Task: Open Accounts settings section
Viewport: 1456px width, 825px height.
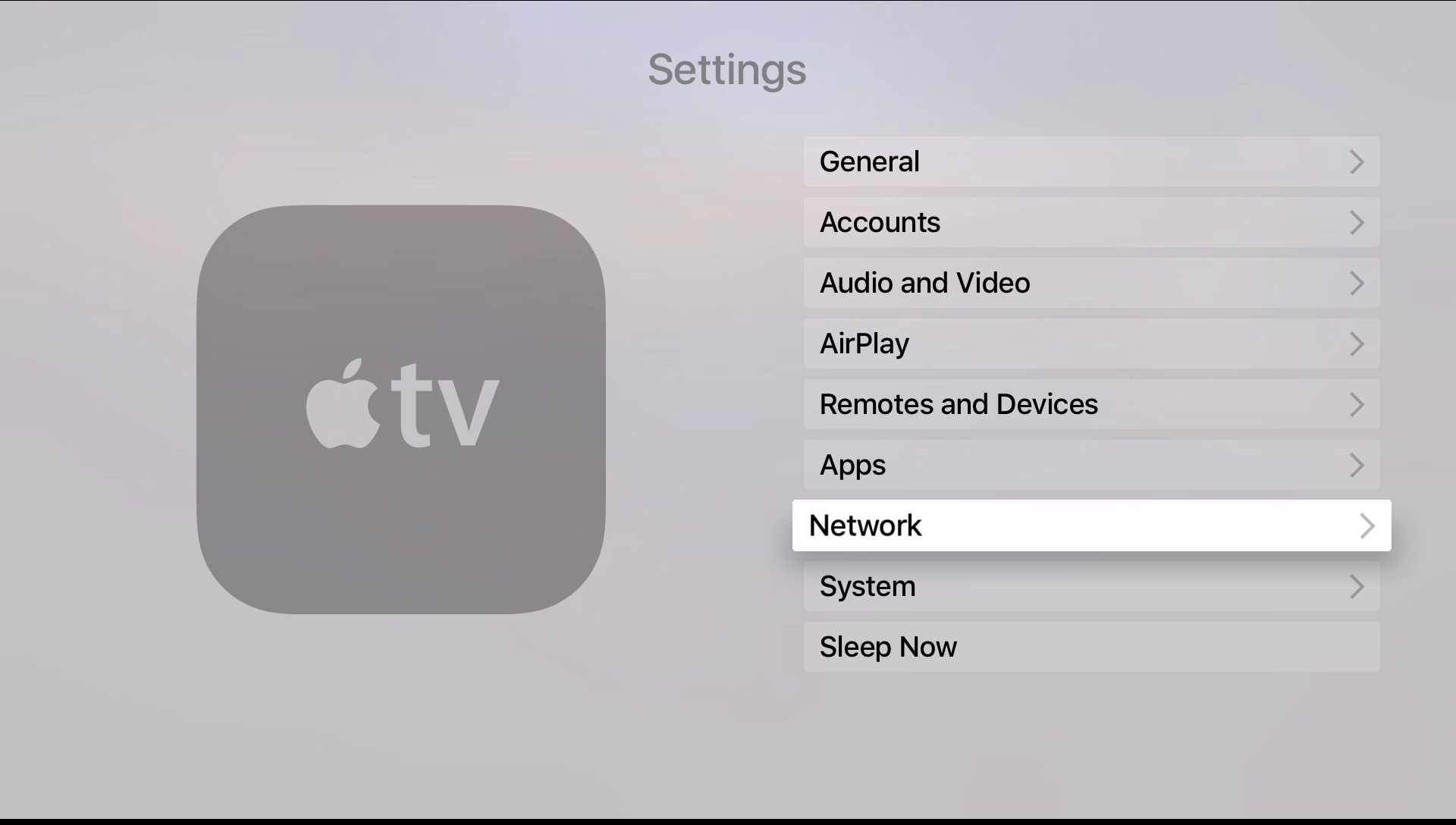Action: (x=1091, y=221)
